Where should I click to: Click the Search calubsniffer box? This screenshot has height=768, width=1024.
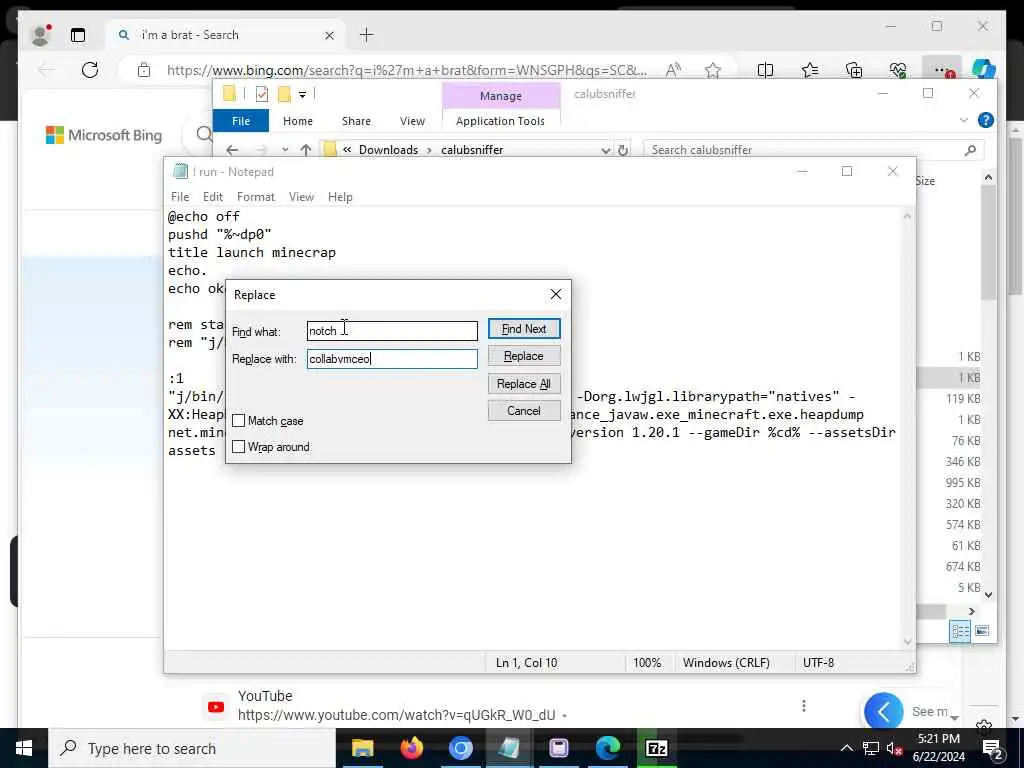[805, 150]
